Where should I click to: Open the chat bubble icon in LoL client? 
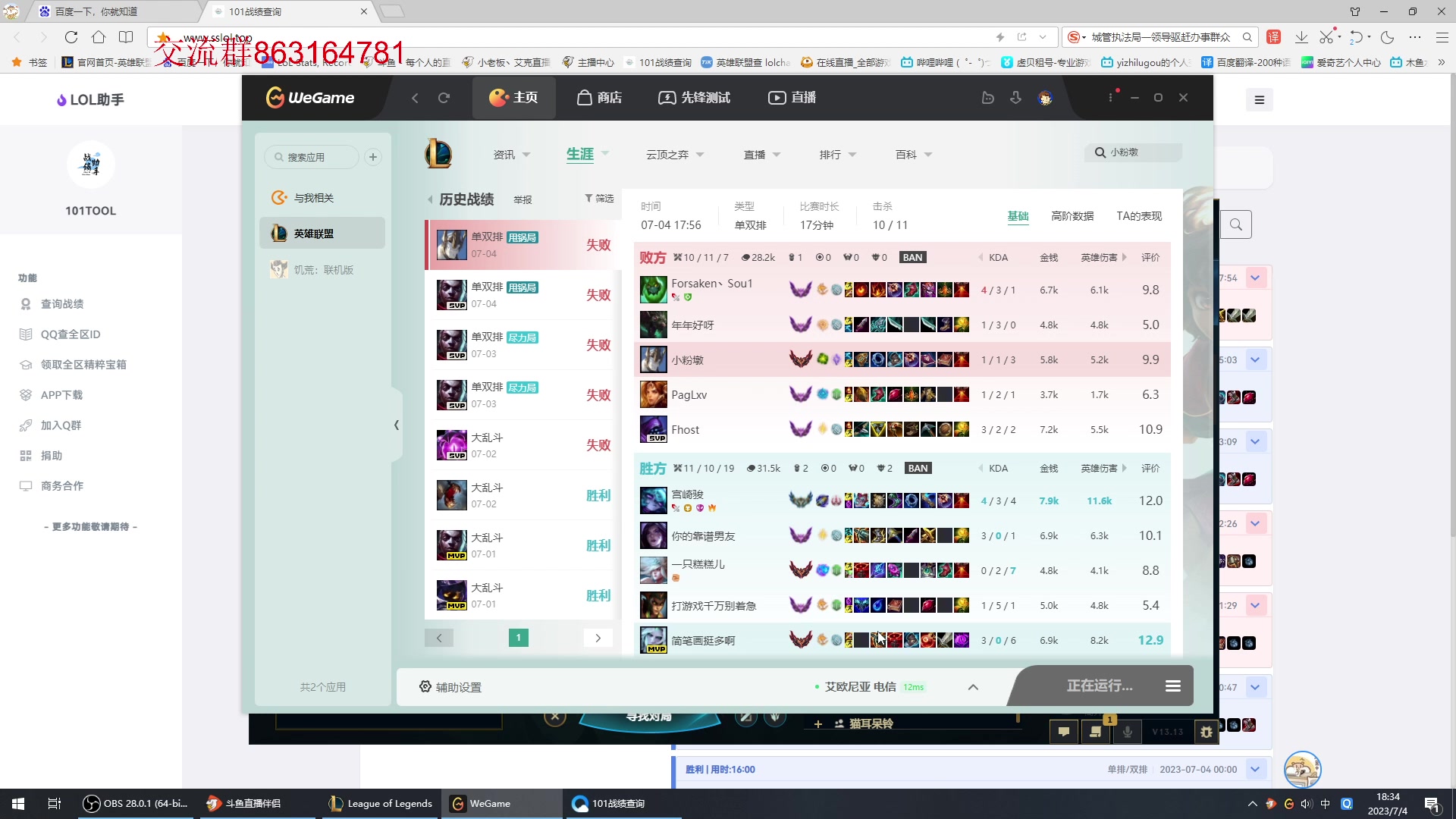[x=1063, y=731]
